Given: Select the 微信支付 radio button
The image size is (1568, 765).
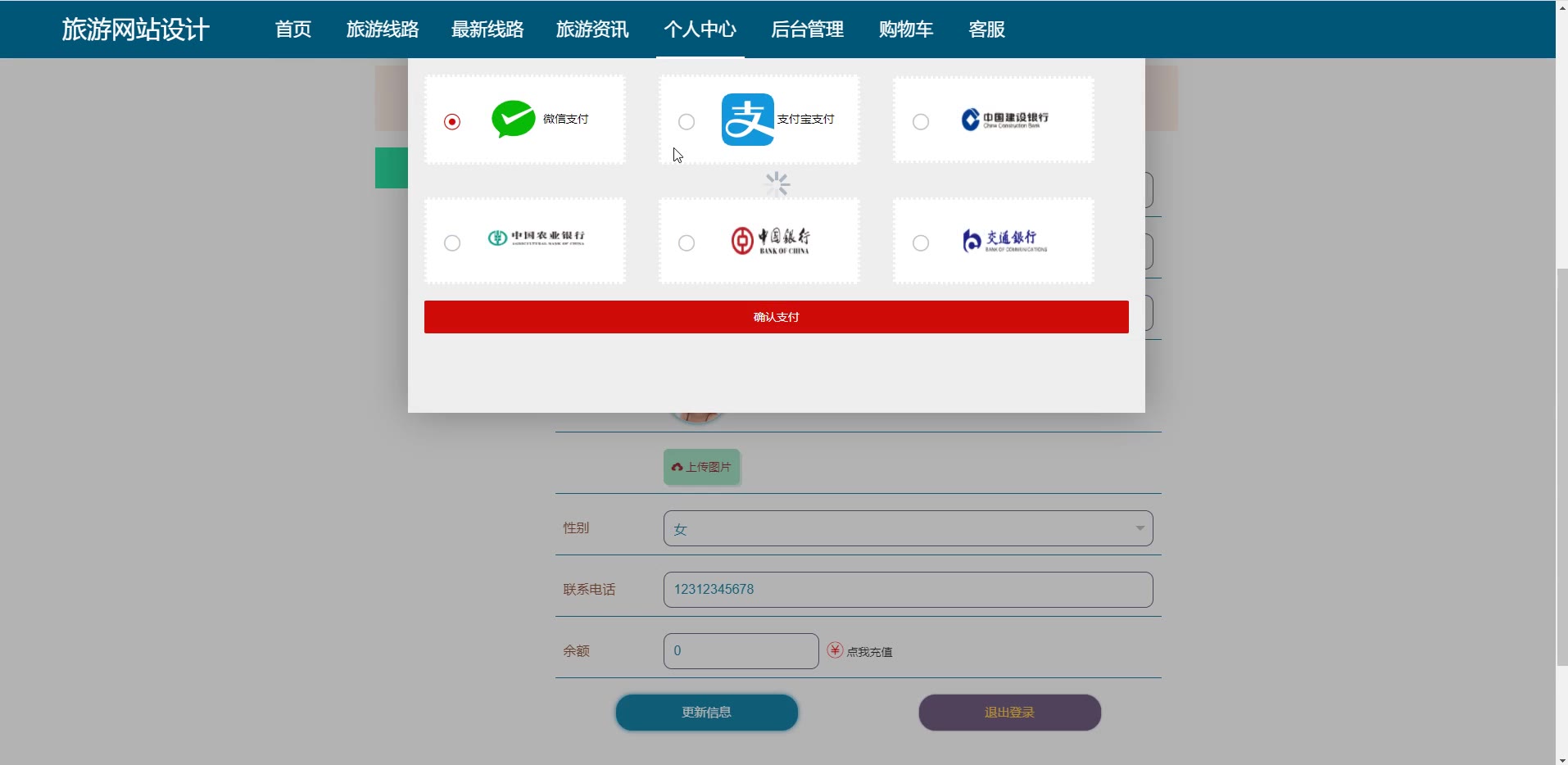Looking at the screenshot, I should [452, 122].
